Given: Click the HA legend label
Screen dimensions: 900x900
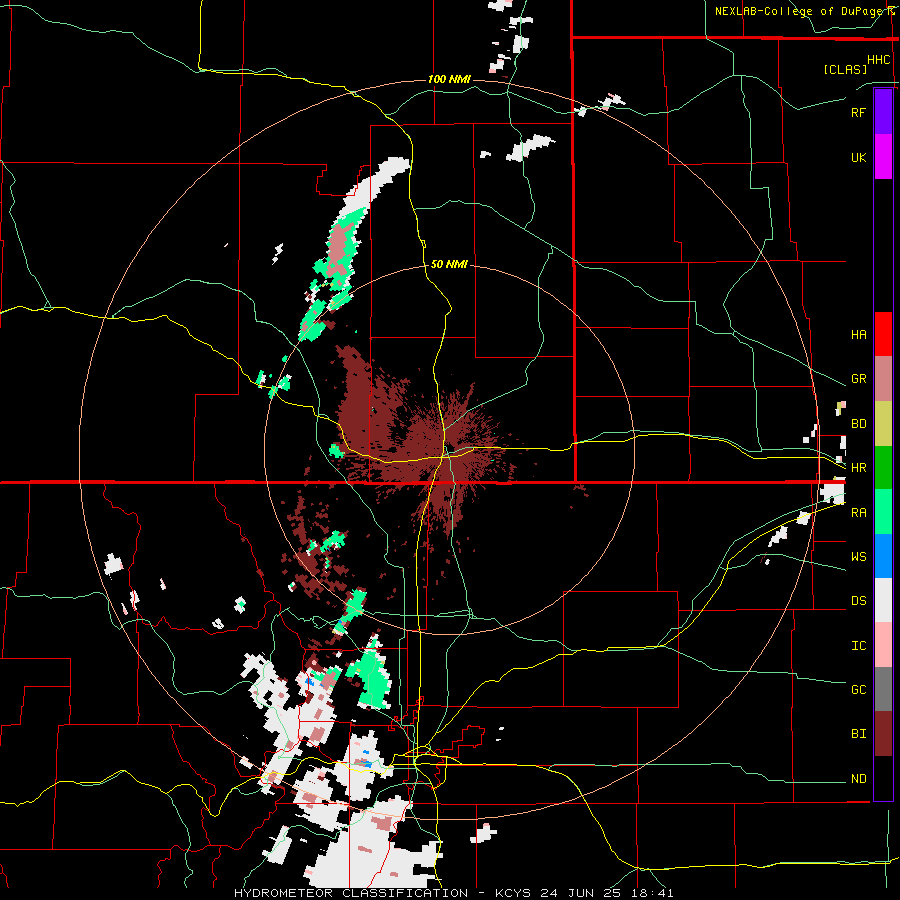Looking at the screenshot, I should pos(859,335).
